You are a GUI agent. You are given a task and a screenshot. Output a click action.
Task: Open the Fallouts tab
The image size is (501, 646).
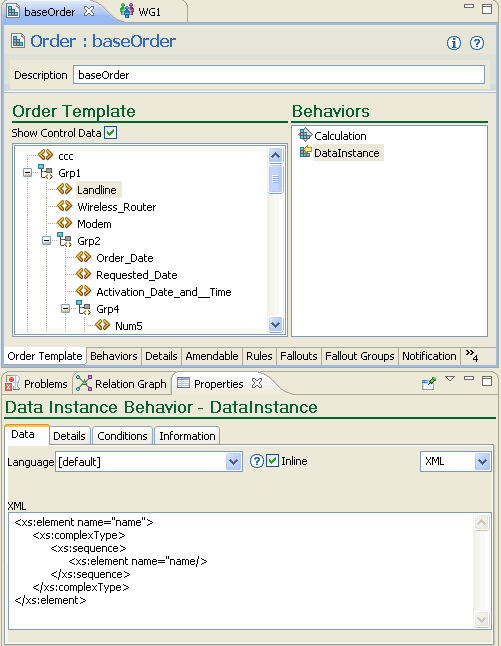(x=299, y=356)
